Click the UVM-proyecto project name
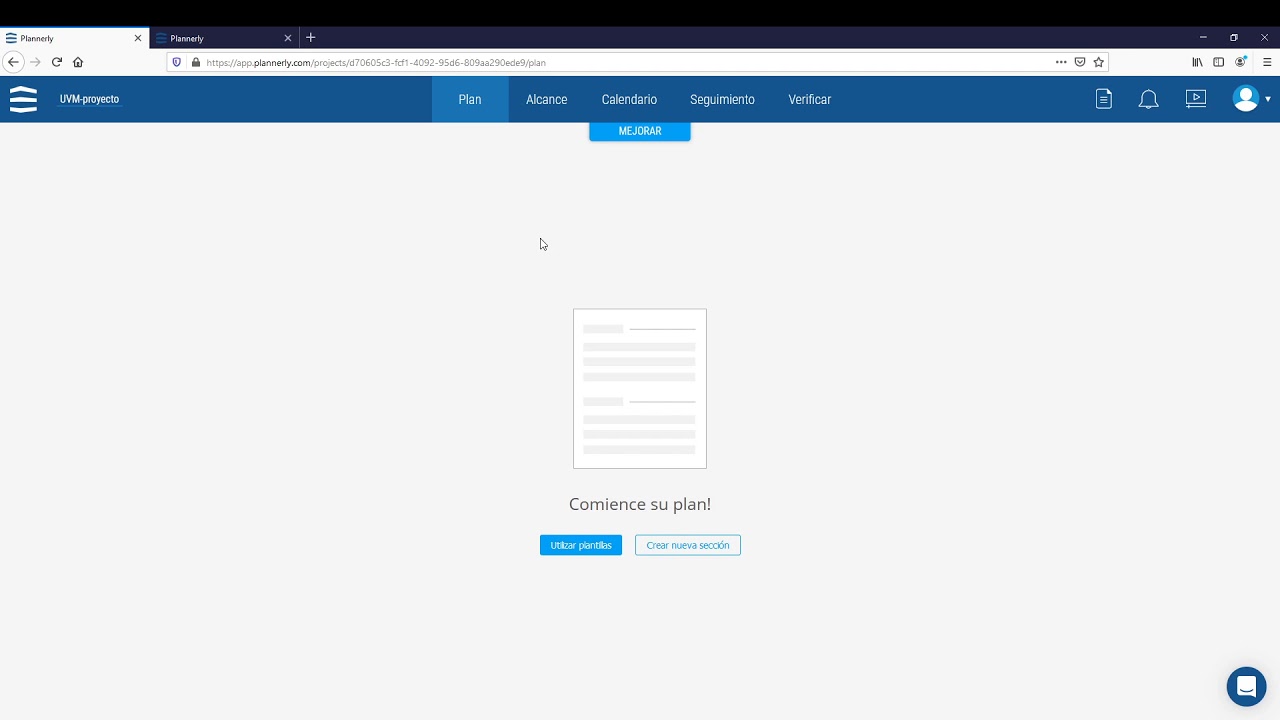Image resolution: width=1280 pixels, height=720 pixels. [89, 99]
